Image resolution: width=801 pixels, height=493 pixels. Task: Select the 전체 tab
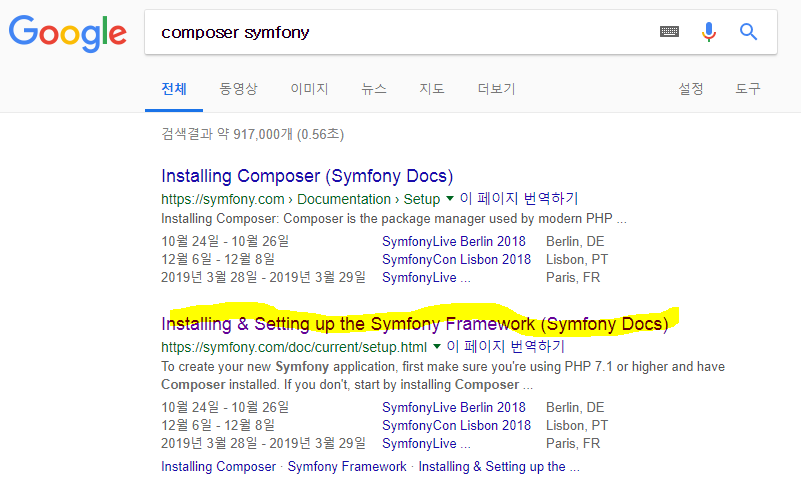pyautogui.click(x=174, y=89)
